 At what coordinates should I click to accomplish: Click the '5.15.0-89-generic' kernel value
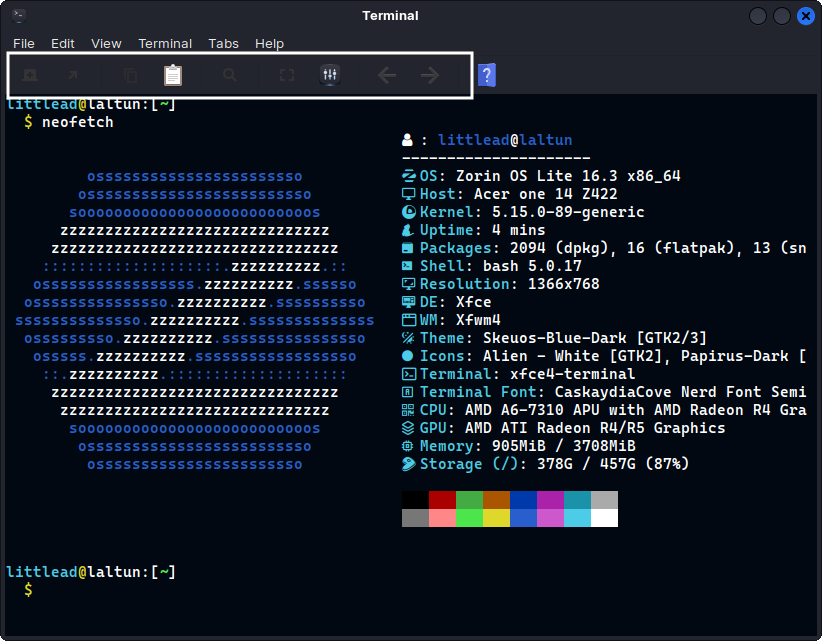click(x=568, y=212)
